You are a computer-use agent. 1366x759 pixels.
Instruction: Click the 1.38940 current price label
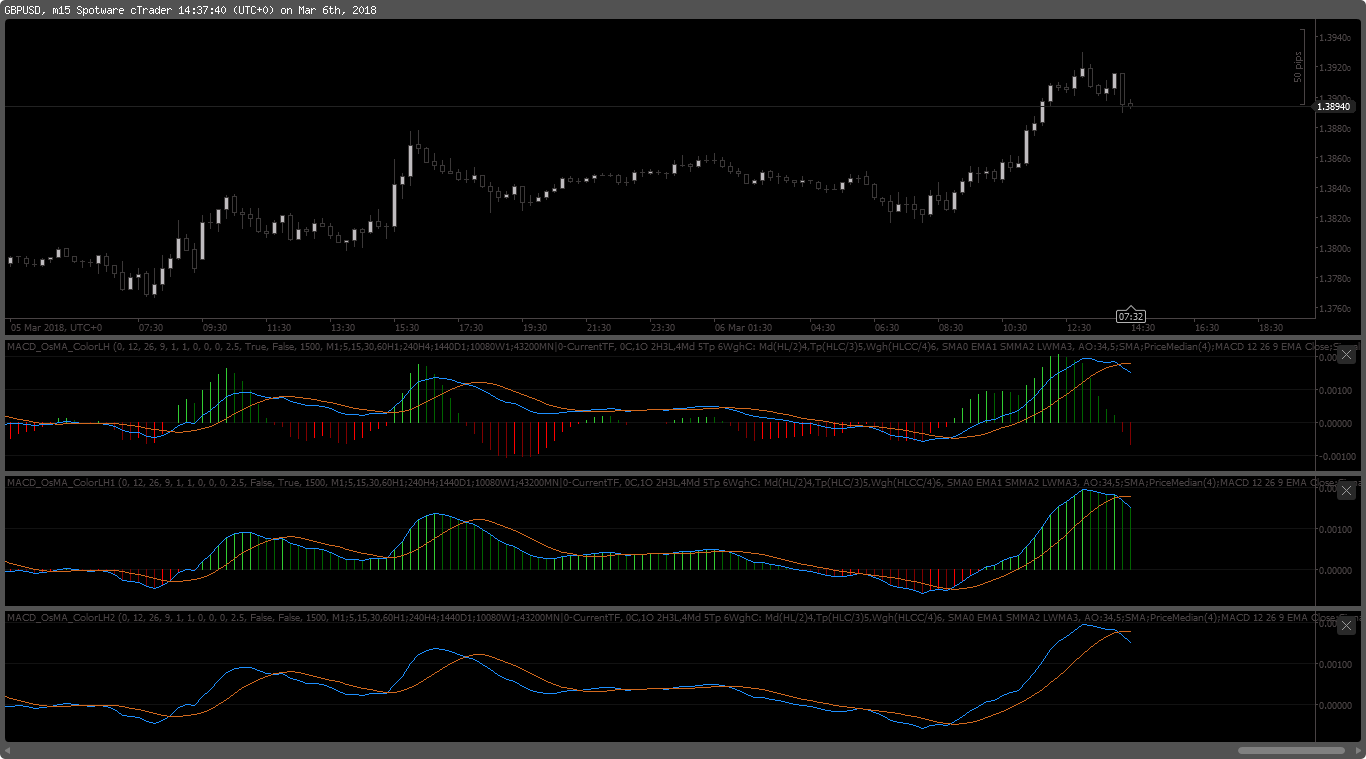tap(1333, 106)
